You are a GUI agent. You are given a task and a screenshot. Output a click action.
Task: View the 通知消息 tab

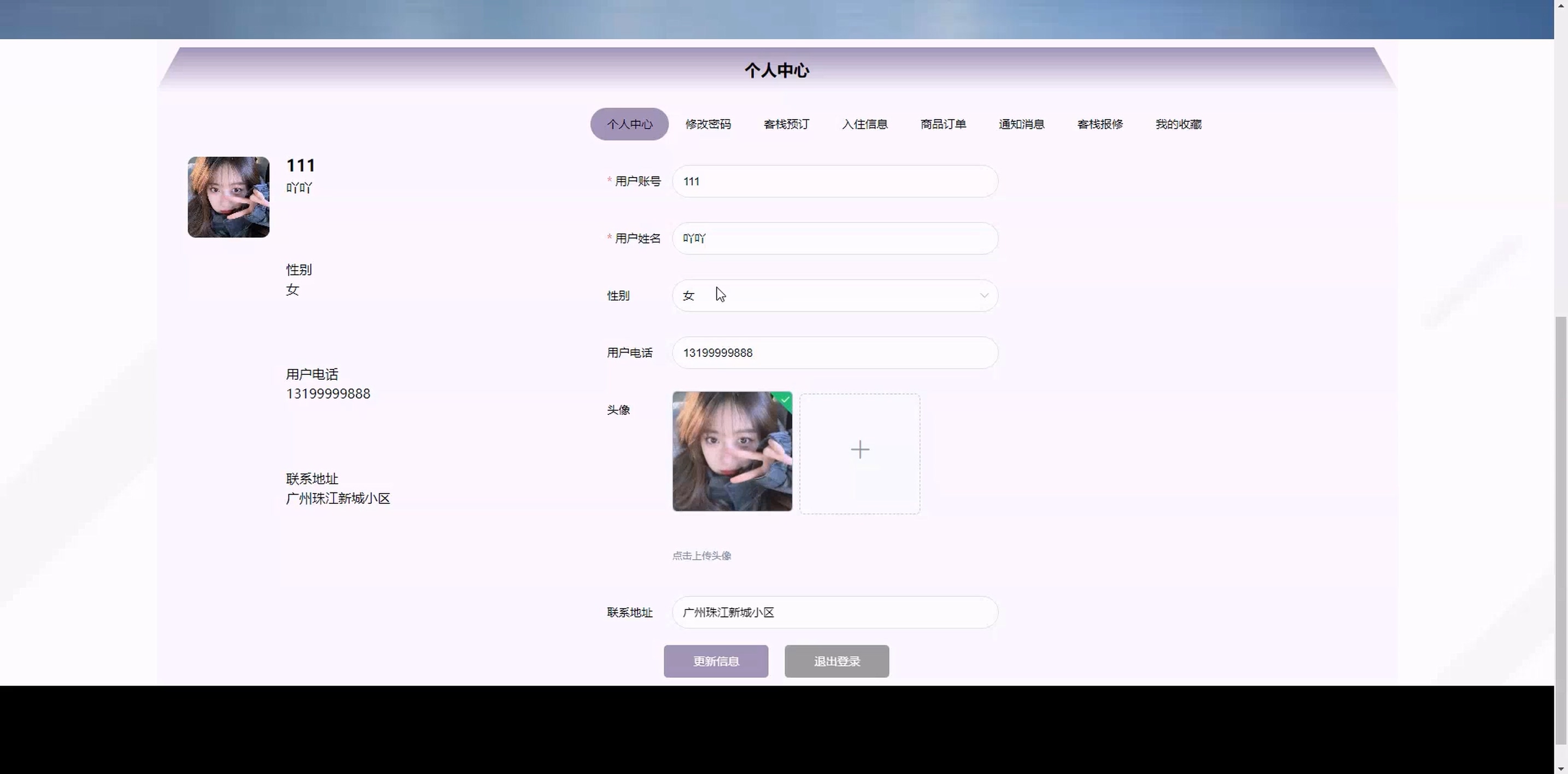1021,124
